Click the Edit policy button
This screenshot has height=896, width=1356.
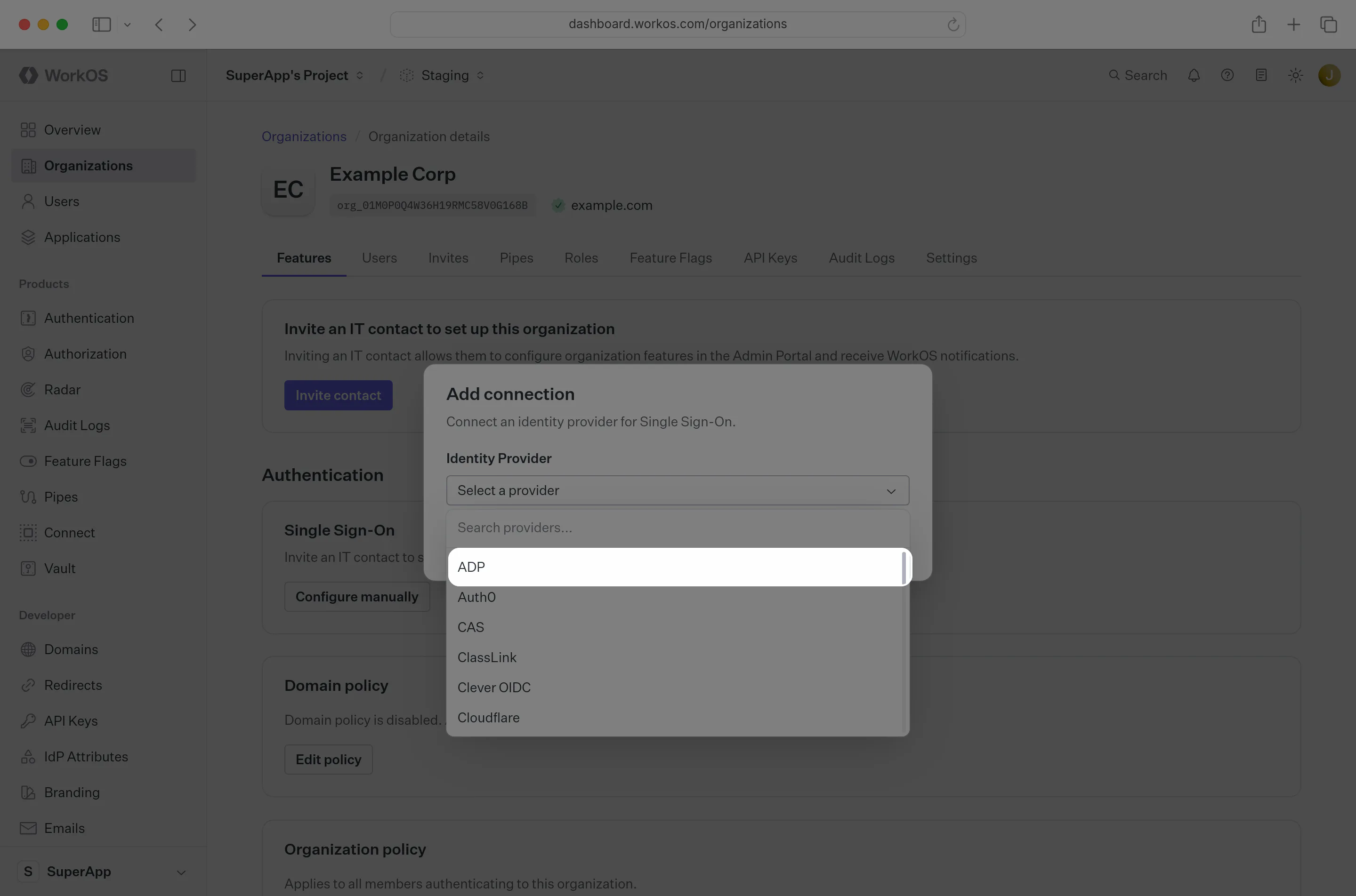pos(328,760)
